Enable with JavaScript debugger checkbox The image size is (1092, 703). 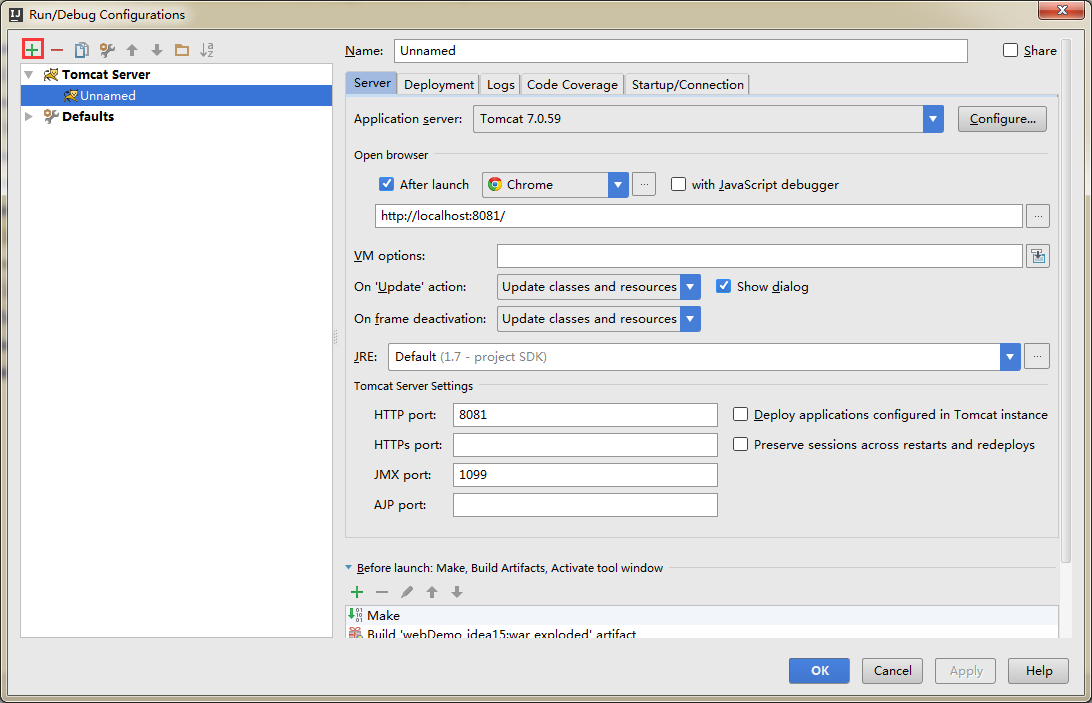click(x=678, y=184)
